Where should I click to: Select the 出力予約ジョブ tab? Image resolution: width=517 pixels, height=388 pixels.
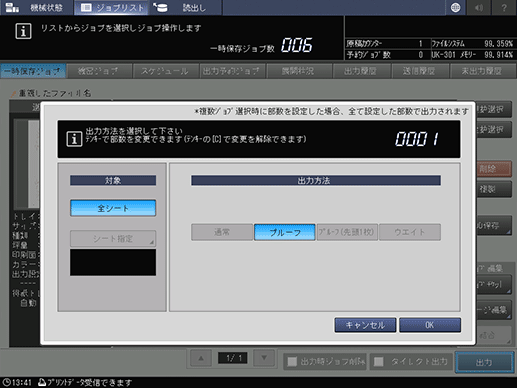click(232, 71)
